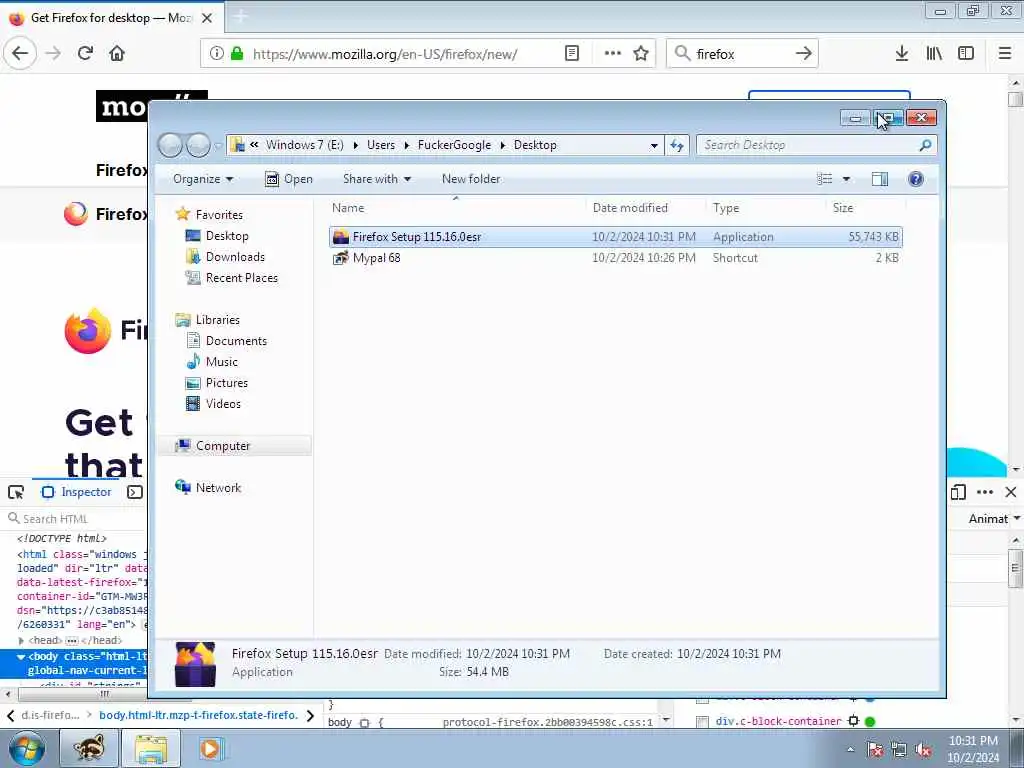Expand the arrow after Users in path
1024x768 pixels.
tap(407, 145)
